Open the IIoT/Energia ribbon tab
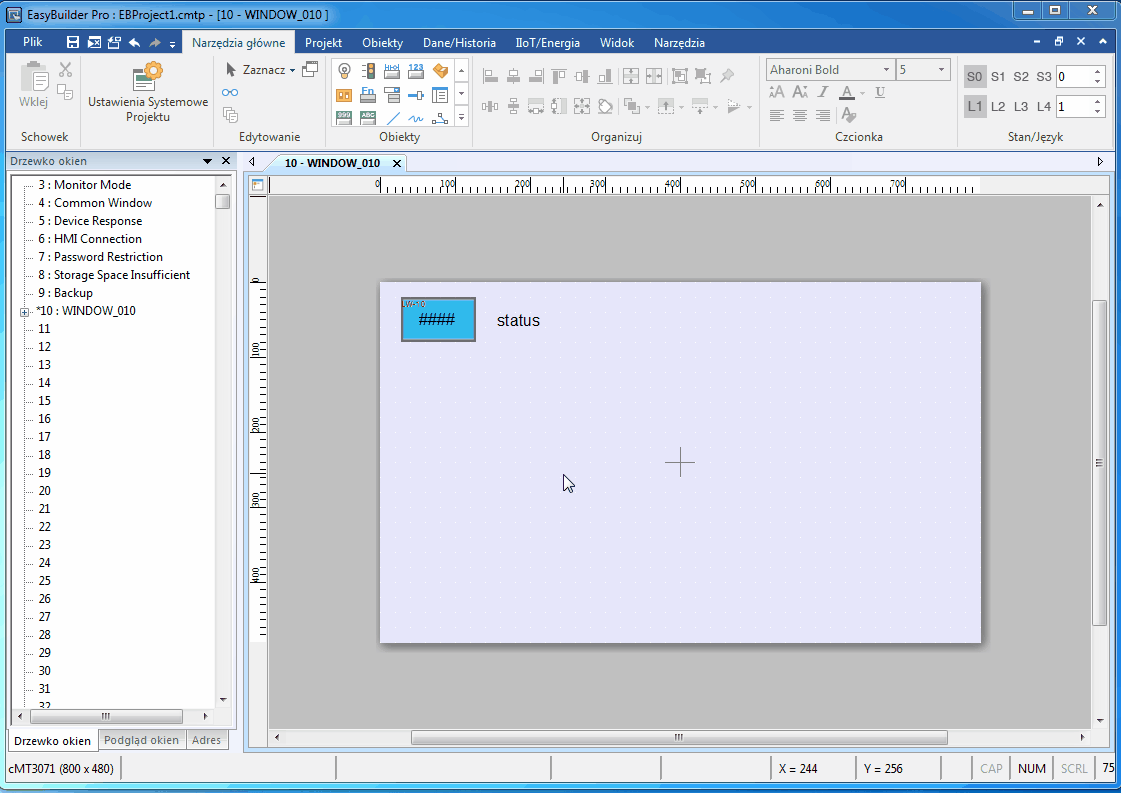1121x793 pixels. pyautogui.click(x=548, y=43)
